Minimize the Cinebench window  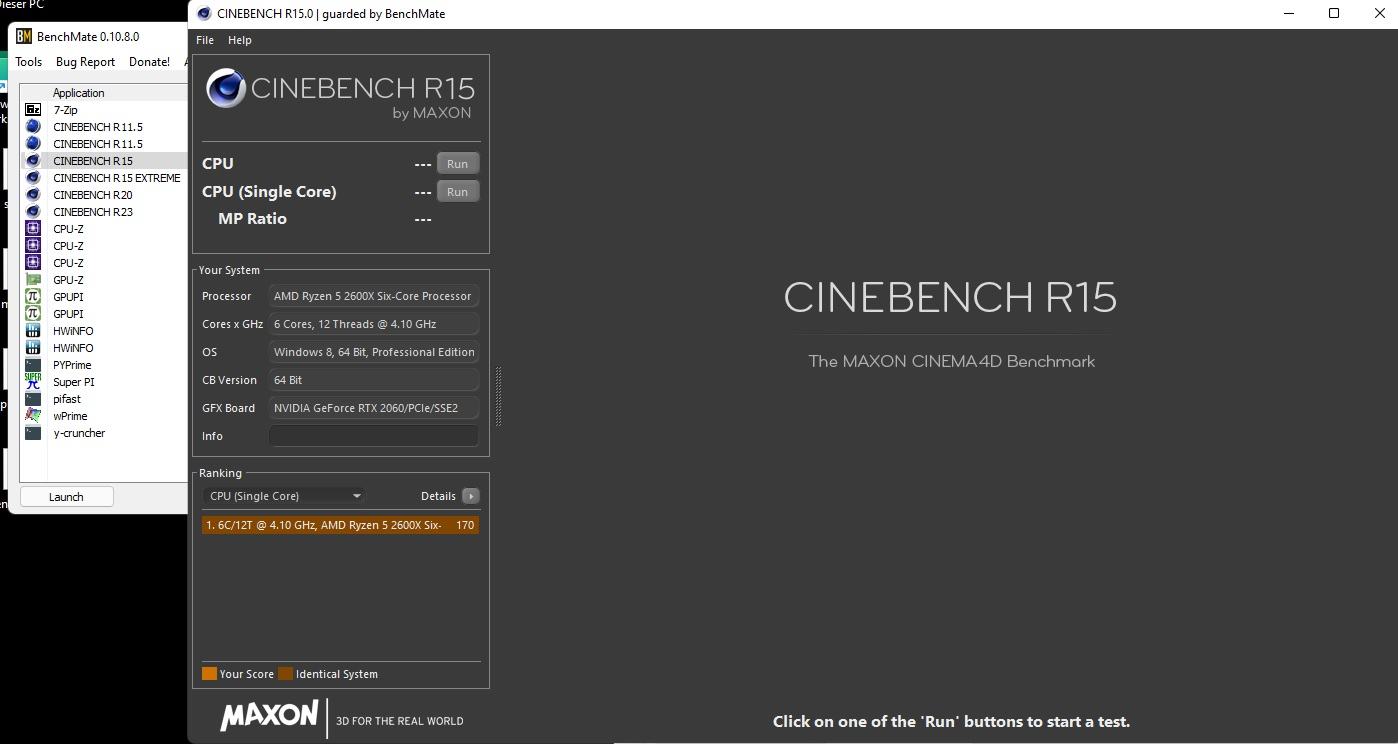pyautogui.click(x=1289, y=13)
